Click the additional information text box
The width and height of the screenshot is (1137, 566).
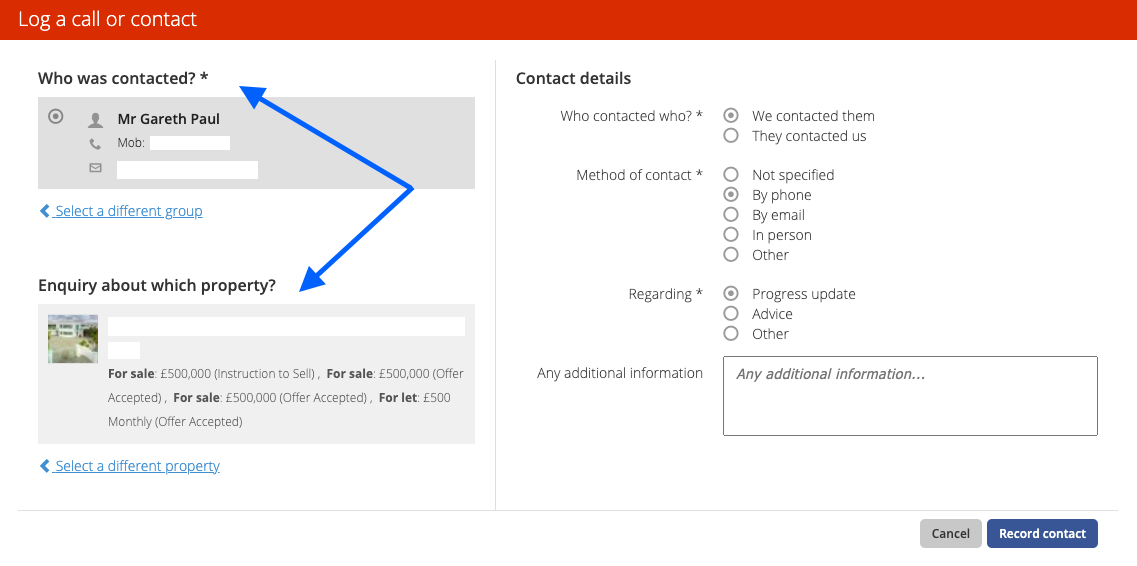tap(910, 396)
